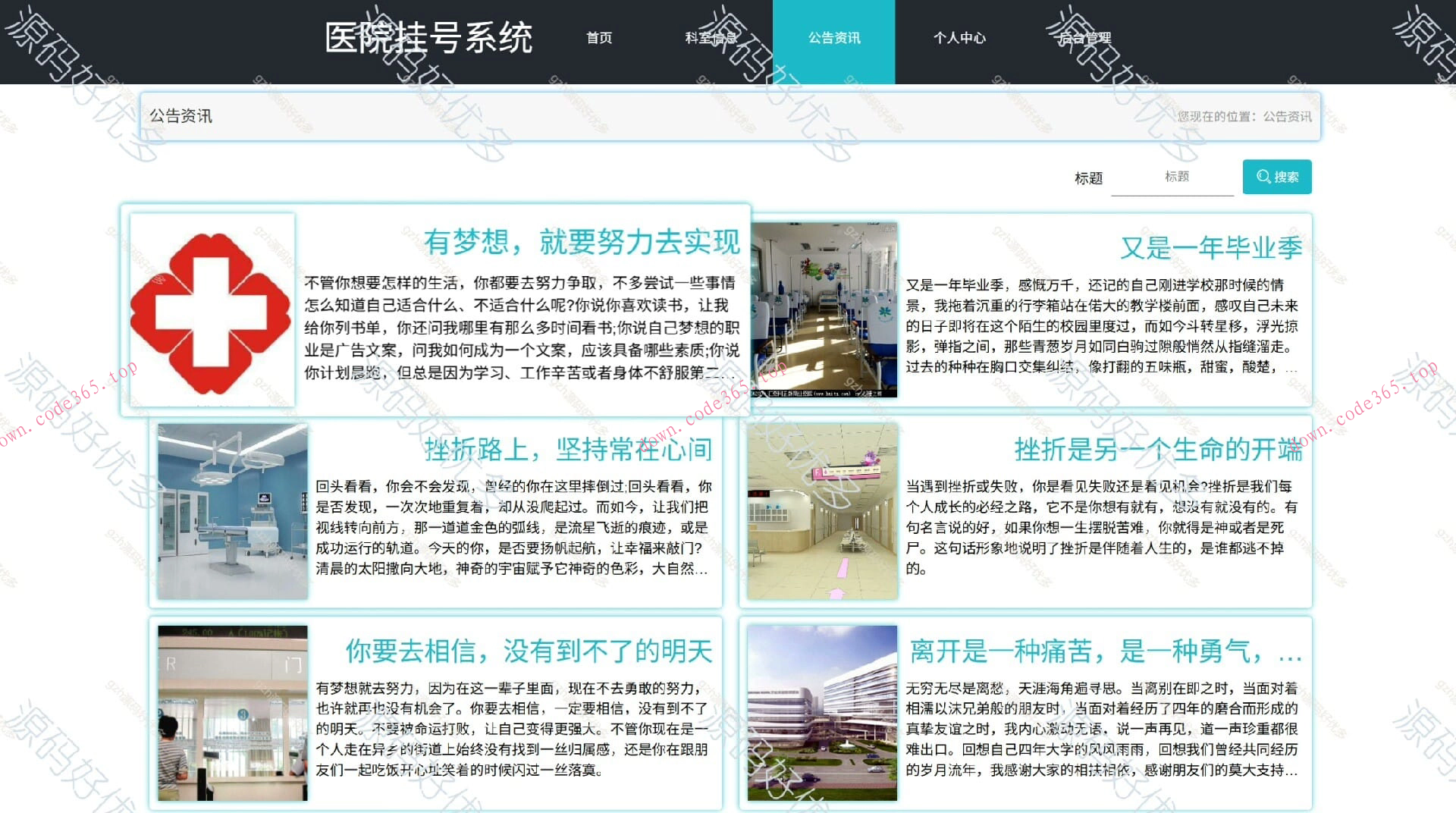Switch to the 公告资讯 tab
This screenshot has width=1456, height=813.
point(833,38)
